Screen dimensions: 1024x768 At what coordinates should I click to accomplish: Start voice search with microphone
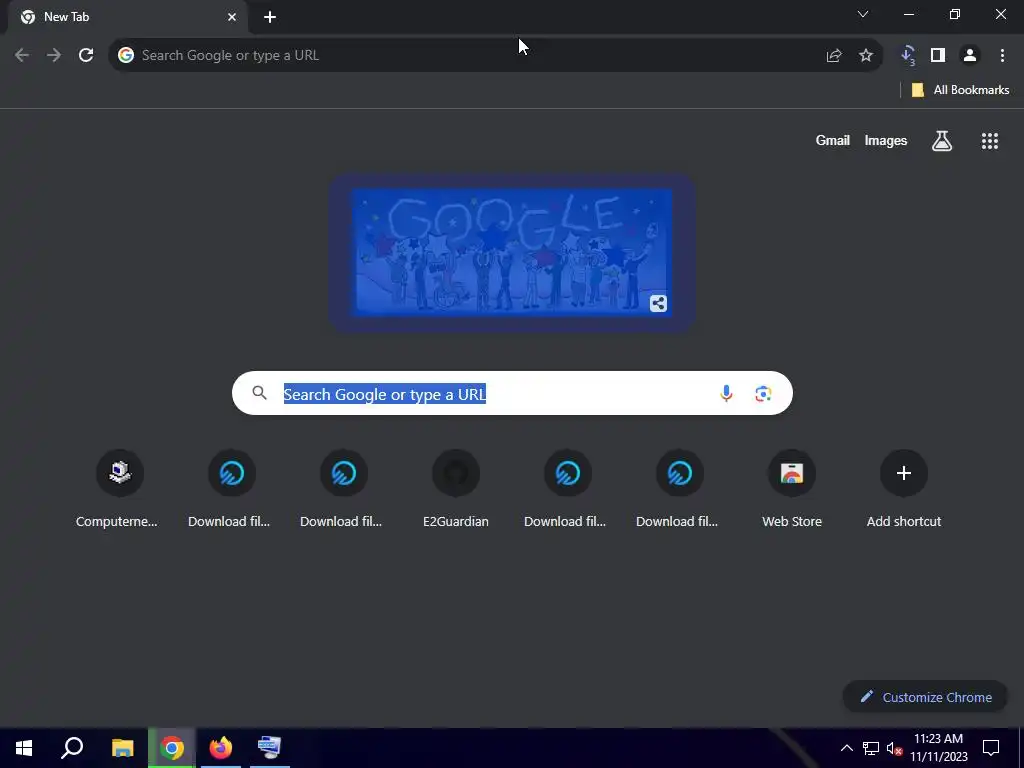click(726, 393)
